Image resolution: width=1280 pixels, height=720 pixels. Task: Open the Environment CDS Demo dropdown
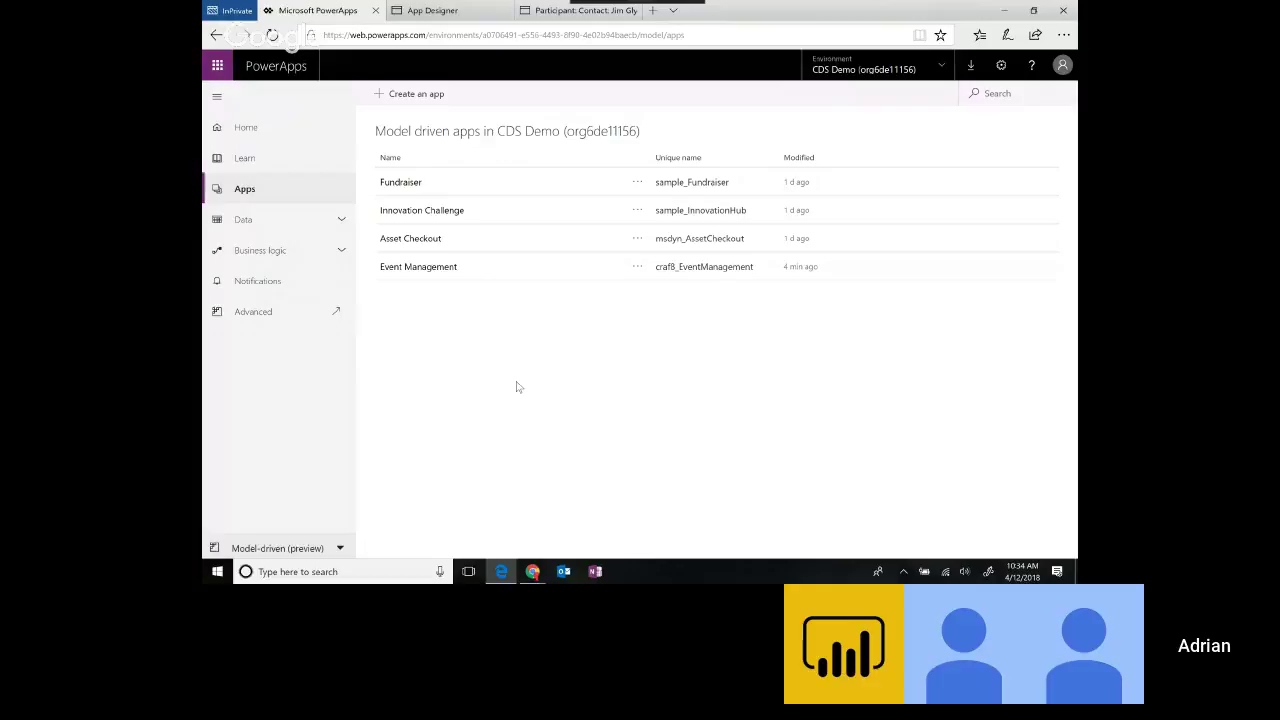pyautogui.click(x=878, y=66)
